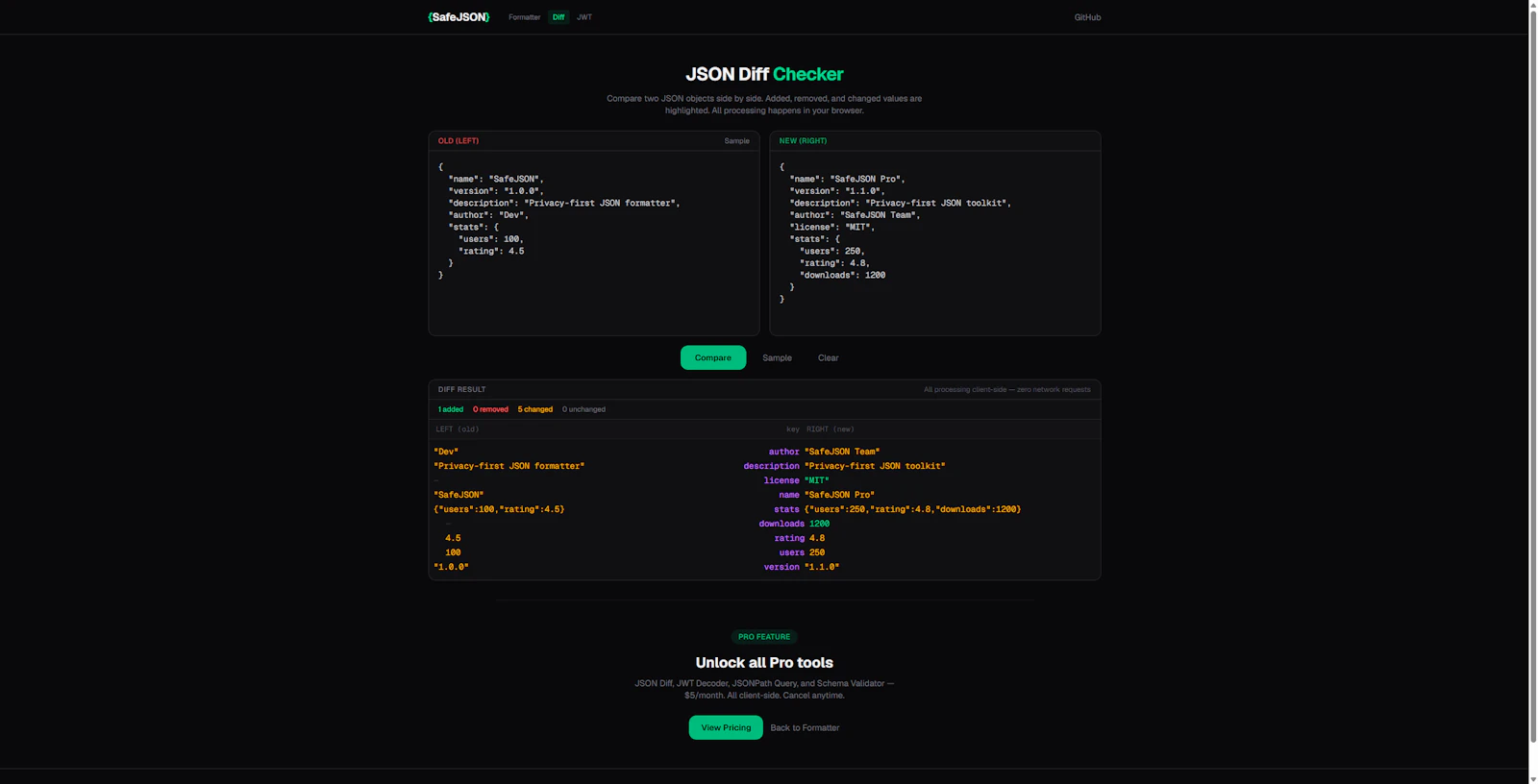Click the new value "MIT"
Image resolution: width=1538 pixels, height=784 pixels.
click(x=817, y=480)
